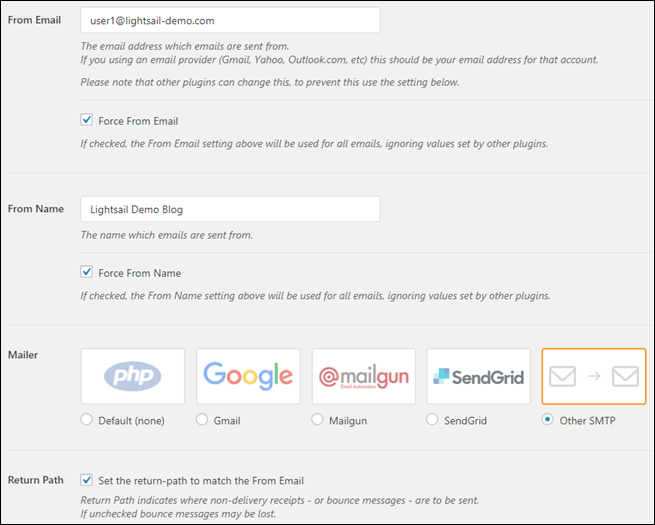
Task: Select the PHP mailer logo
Action: click(x=133, y=376)
